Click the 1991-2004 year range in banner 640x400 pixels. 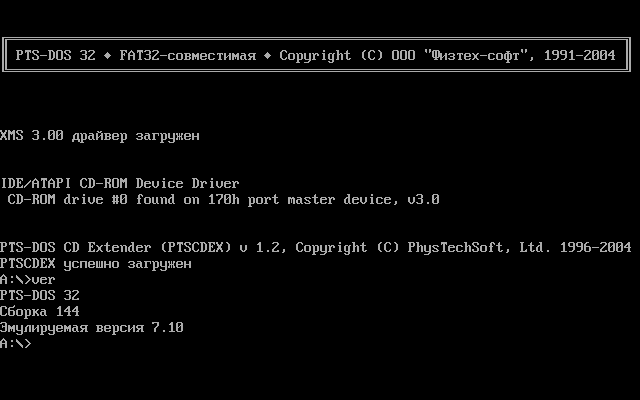[x=580, y=55]
